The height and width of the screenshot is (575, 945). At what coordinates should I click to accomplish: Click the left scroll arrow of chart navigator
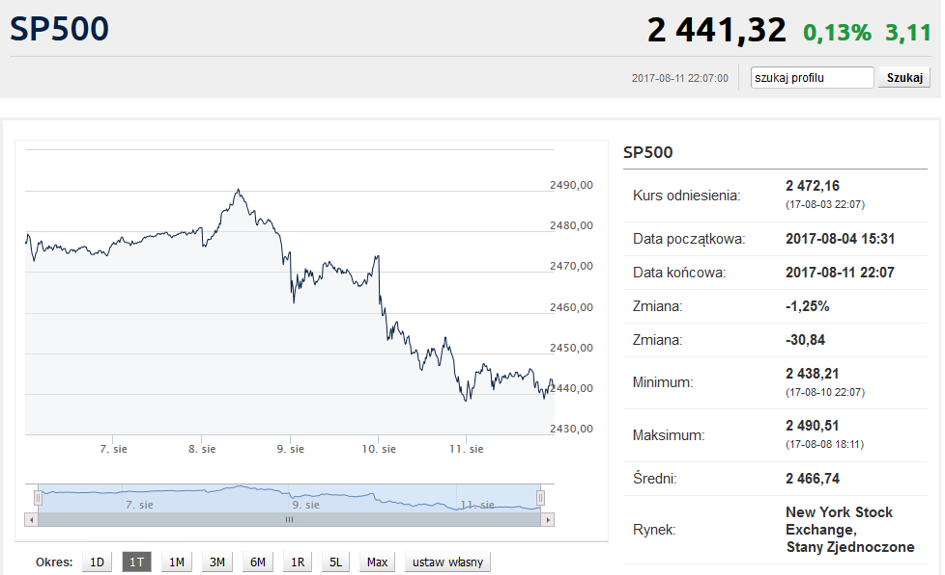[31, 520]
